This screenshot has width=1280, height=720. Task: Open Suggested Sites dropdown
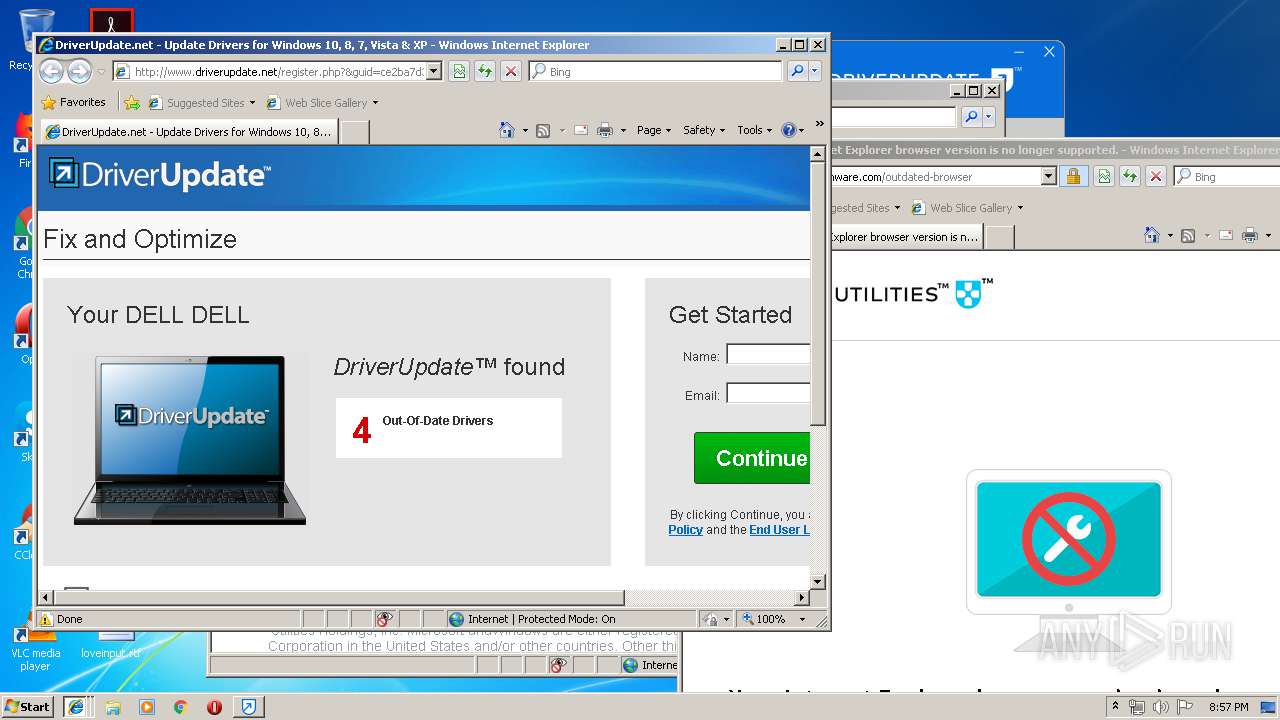(252, 103)
